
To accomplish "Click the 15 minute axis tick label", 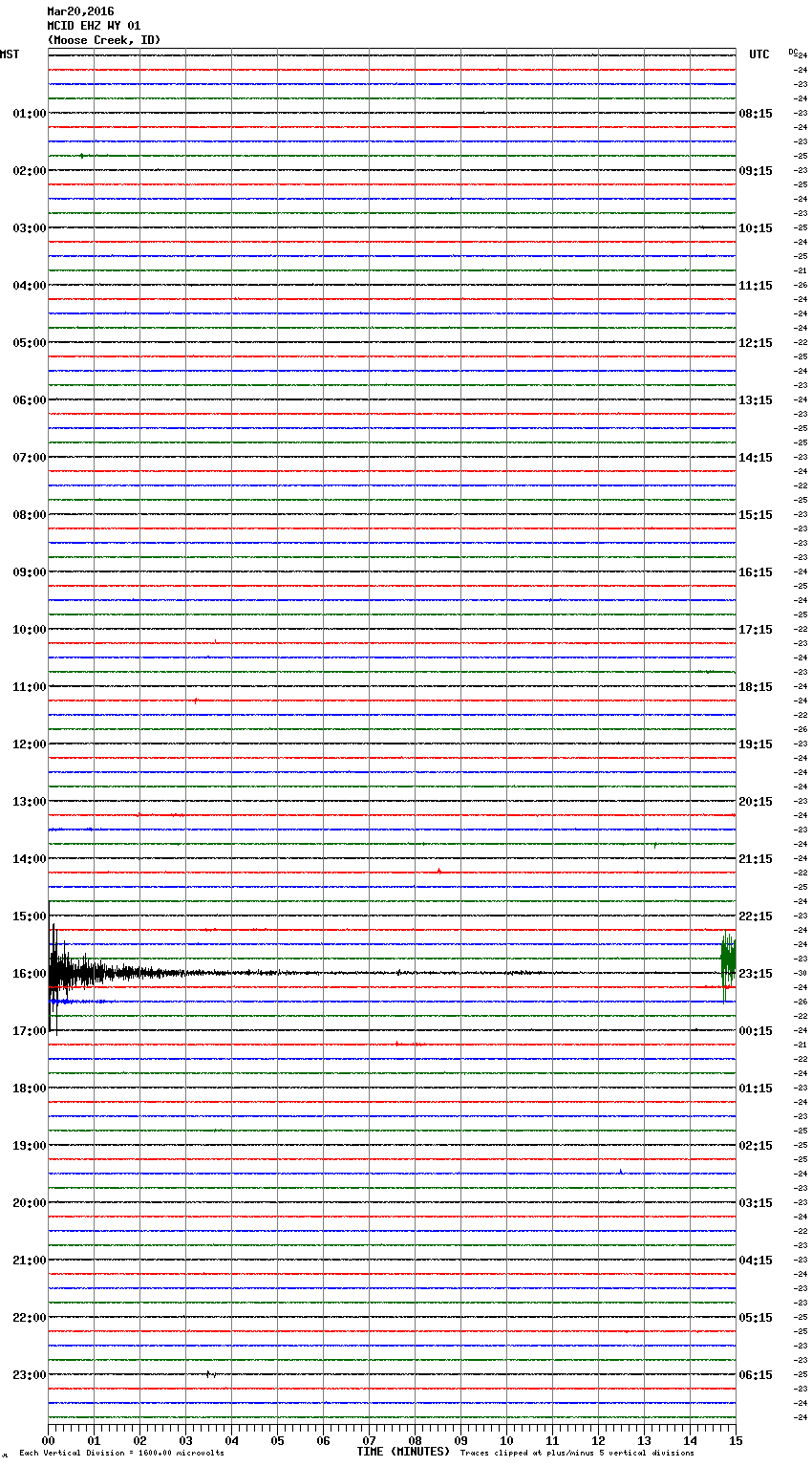I will click(x=735, y=1440).
